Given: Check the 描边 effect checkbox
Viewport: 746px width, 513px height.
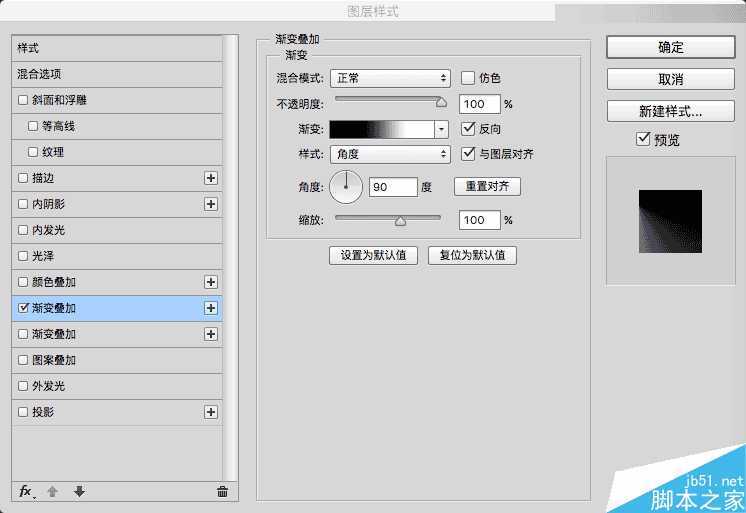Looking at the screenshot, I should tap(23, 178).
